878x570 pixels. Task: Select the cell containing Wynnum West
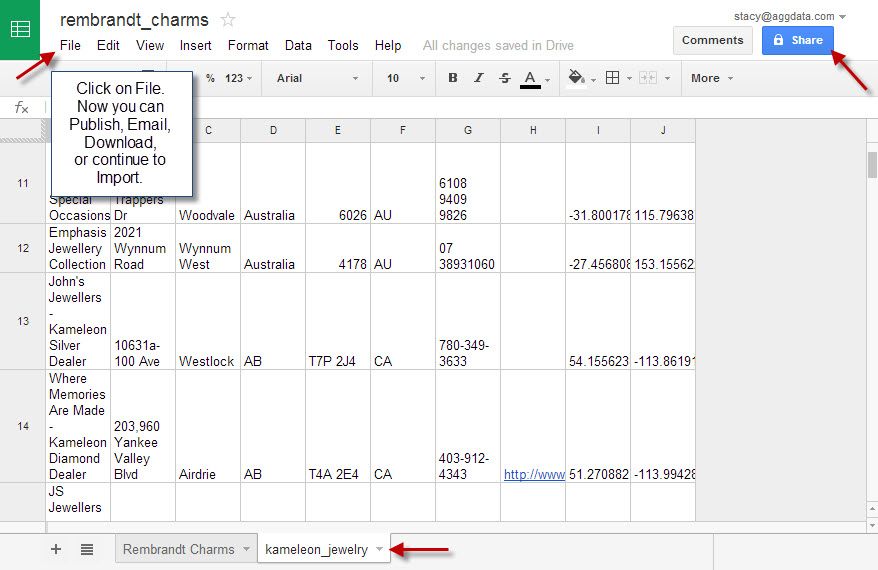click(x=208, y=248)
